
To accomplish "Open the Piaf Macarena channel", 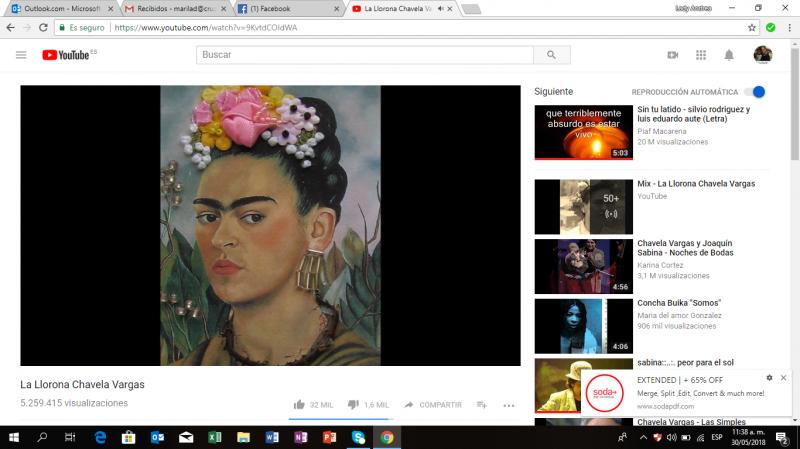I will pyautogui.click(x=662, y=131).
